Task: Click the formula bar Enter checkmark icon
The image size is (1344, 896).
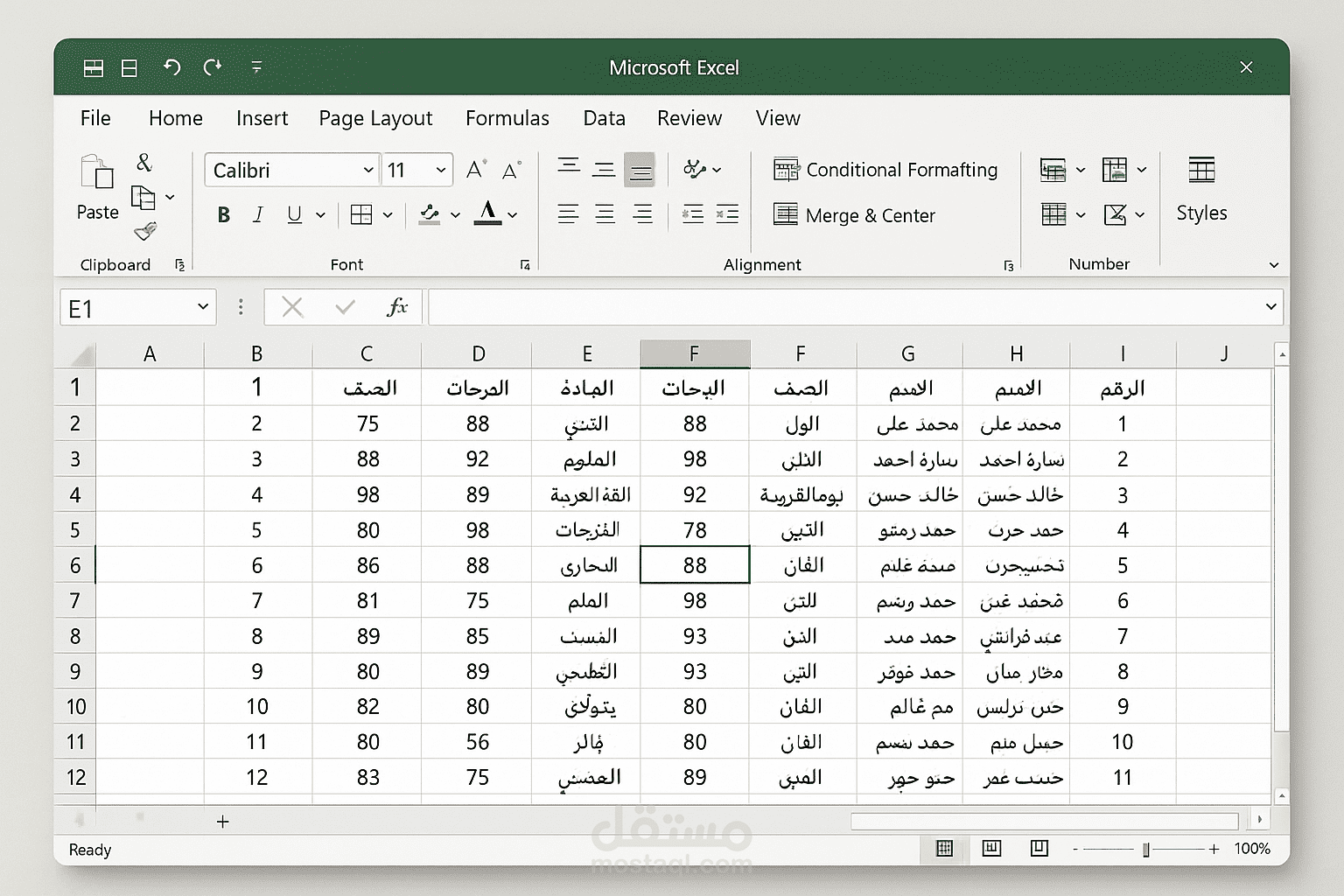Action: [x=345, y=307]
